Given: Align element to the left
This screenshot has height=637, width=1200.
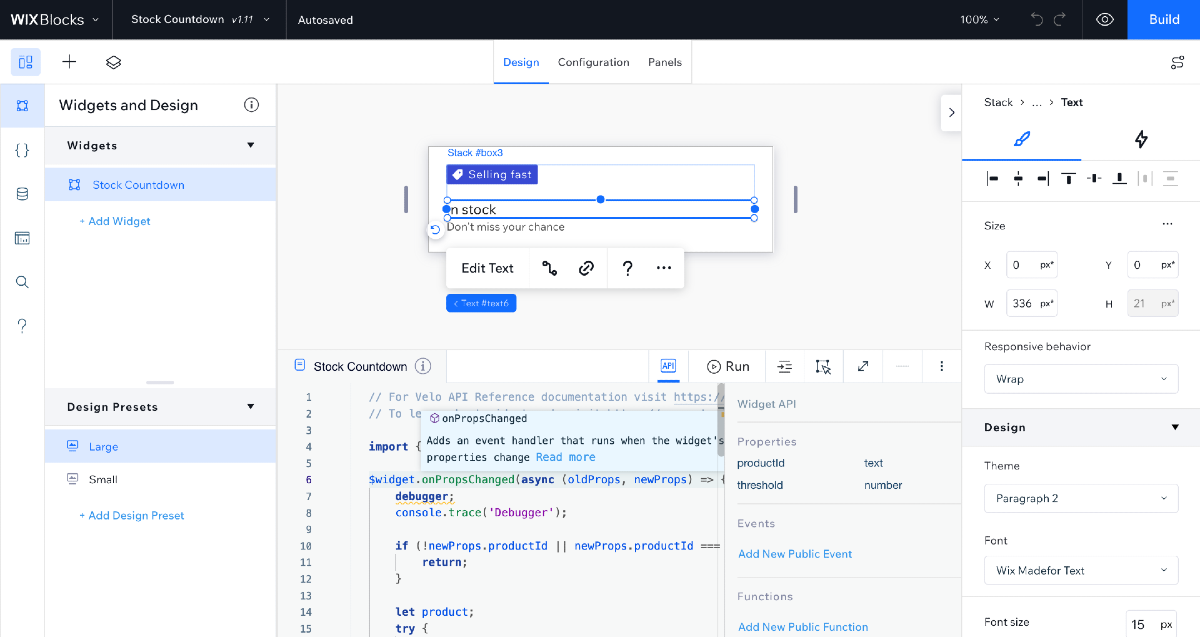Looking at the screenshot, I should pyautogui.click(x=993, y=178).
